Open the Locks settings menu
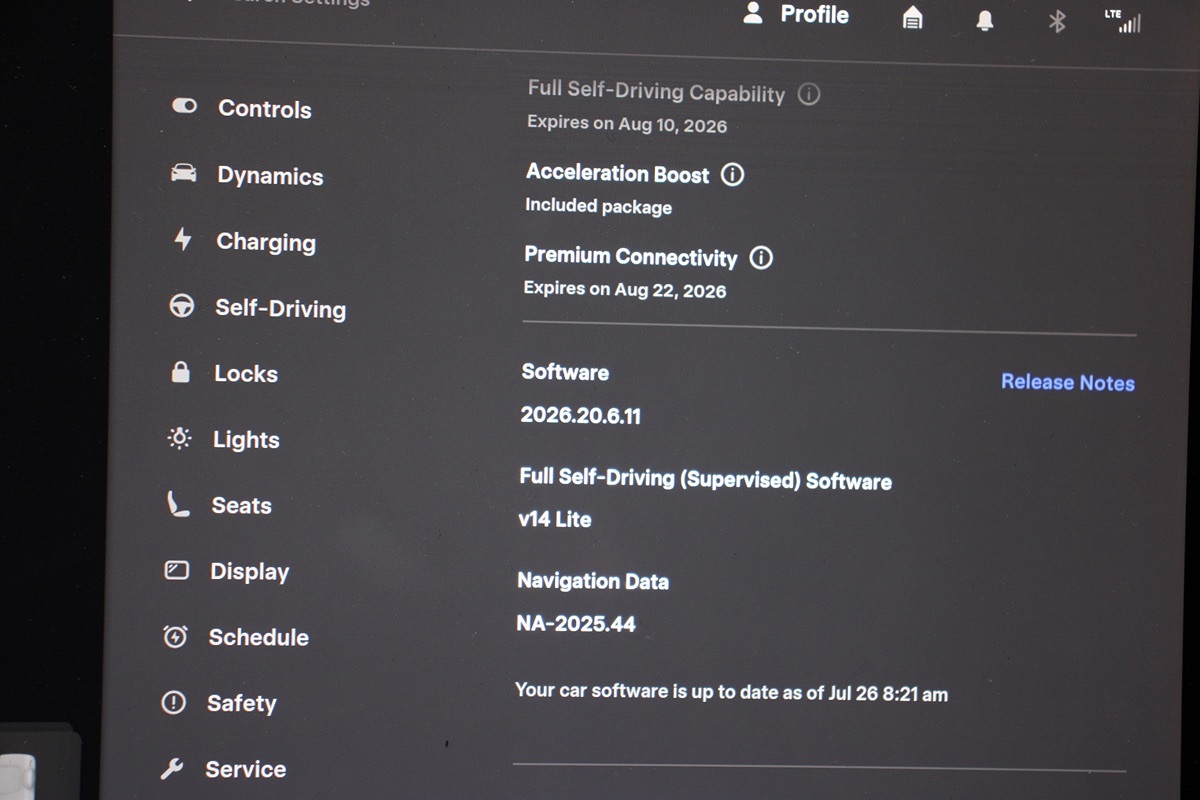 (x=224, y=373)
